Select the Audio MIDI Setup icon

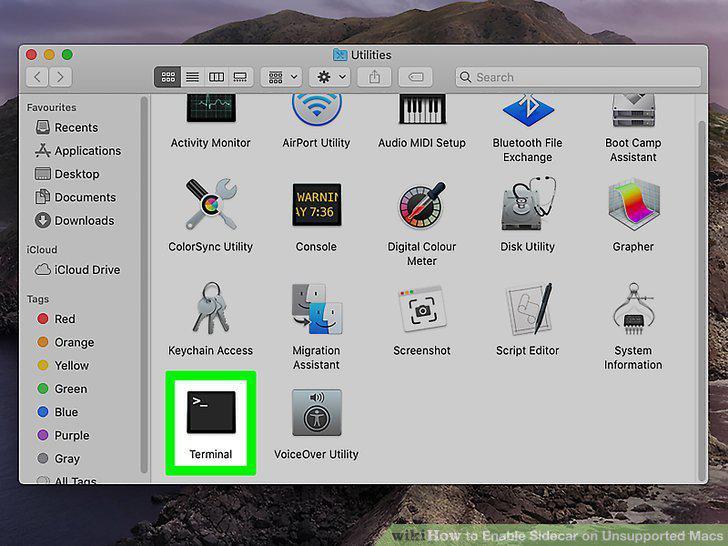pos(422,109)
